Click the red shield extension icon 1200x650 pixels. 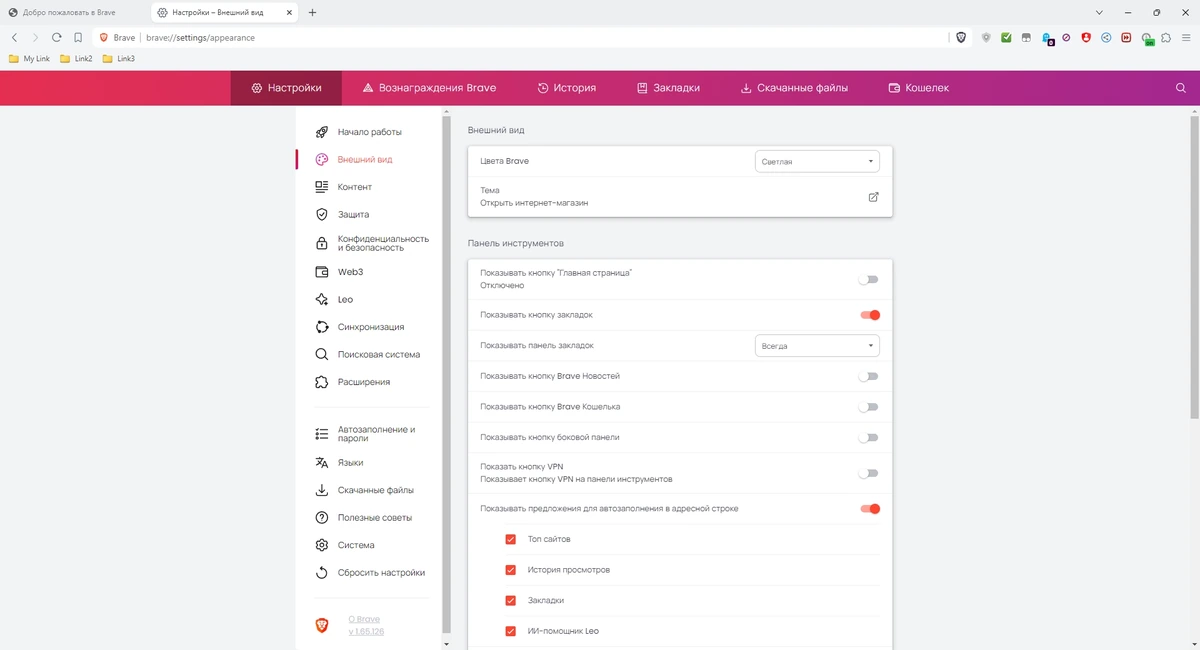1086,37
